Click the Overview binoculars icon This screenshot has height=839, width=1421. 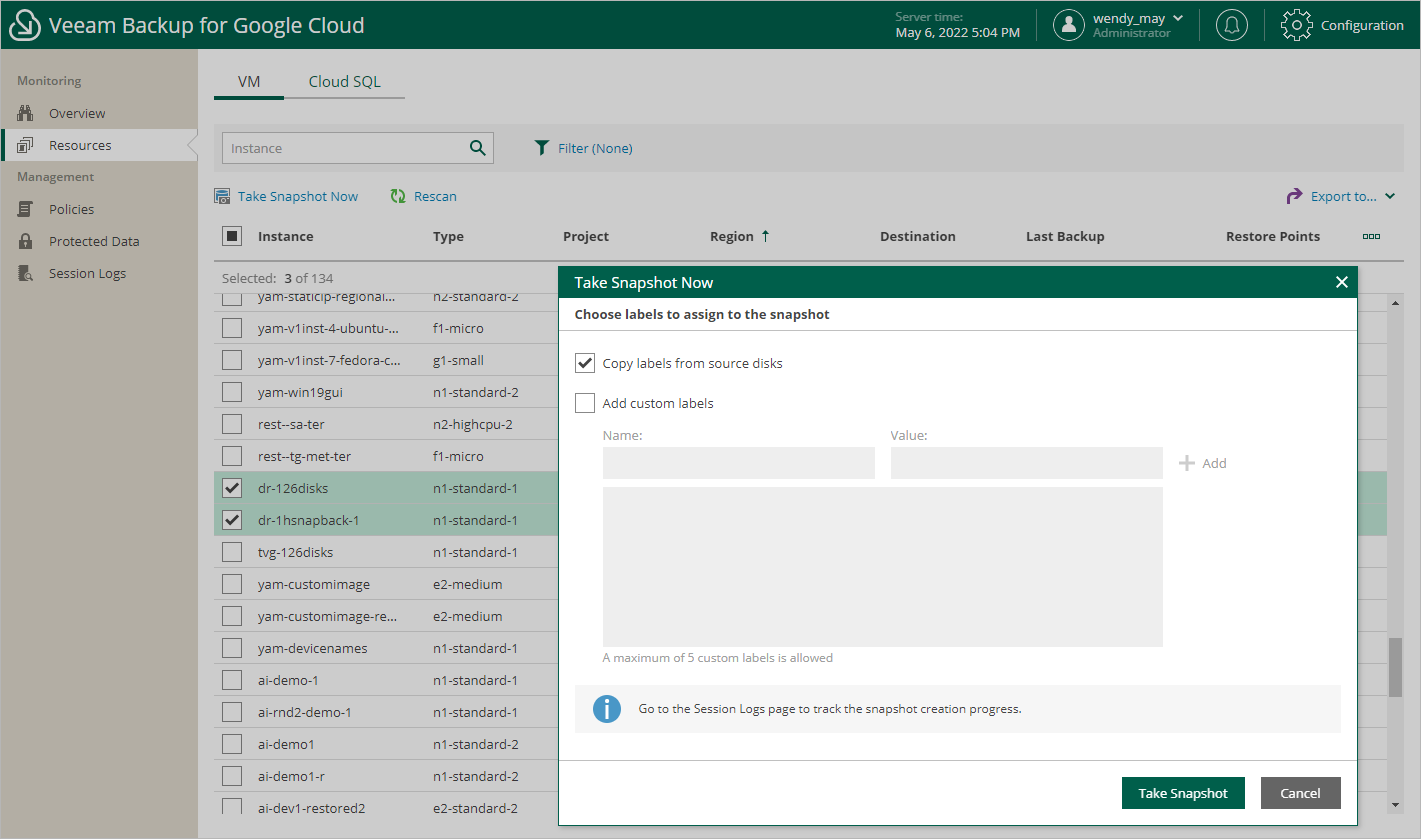pyautogui.click(x=26, y=113)
